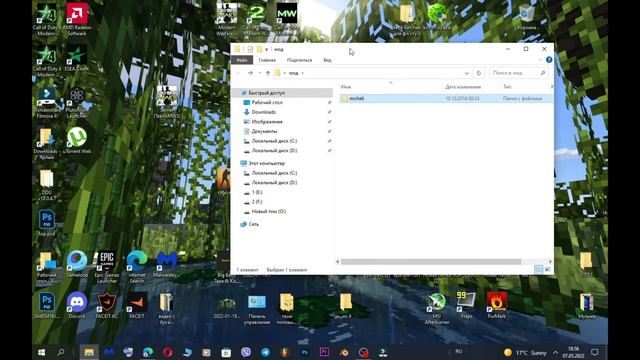Open the quick access toolbar customize dropdown
This screenshot has height=360, width=640.
point(266,49)
